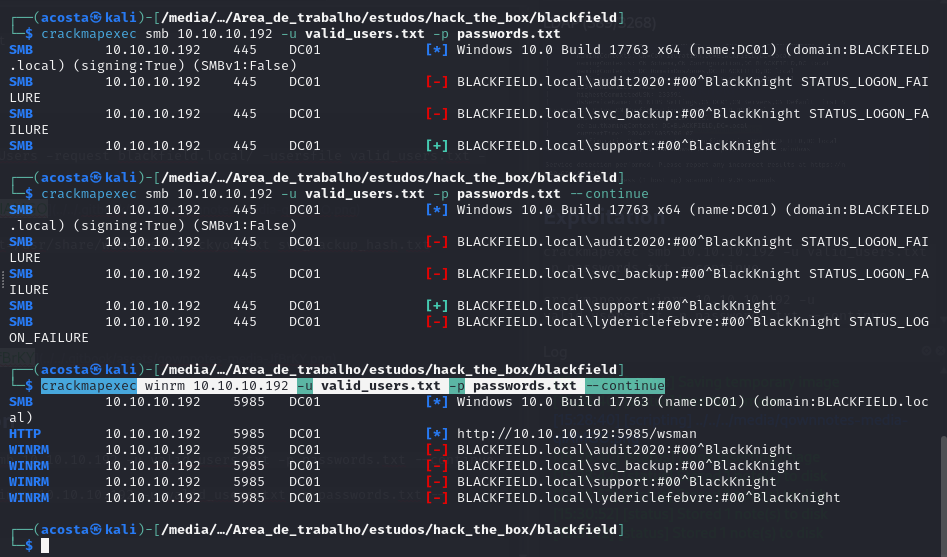
Task: Click port 5985 on the HTTP row
Action: coord(249,434)
